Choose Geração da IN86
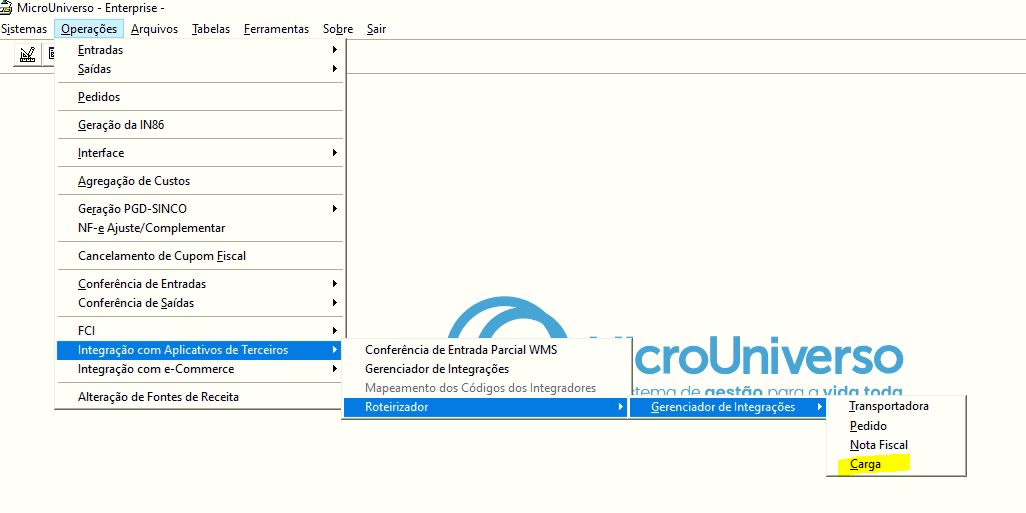Viewport: 1026px width, 513px height. [200, 125]
